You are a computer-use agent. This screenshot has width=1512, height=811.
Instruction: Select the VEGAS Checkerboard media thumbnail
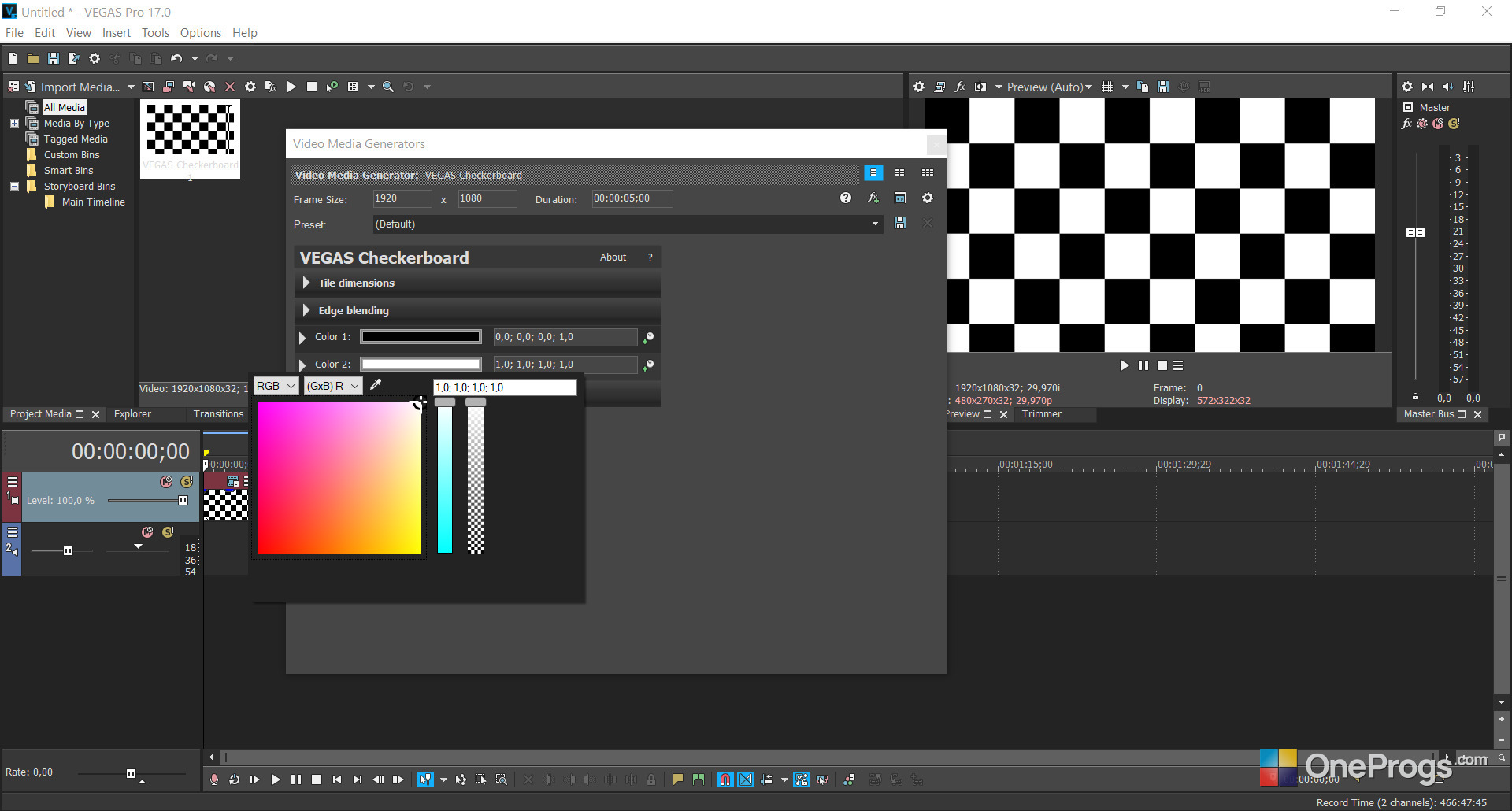point(190,139)
